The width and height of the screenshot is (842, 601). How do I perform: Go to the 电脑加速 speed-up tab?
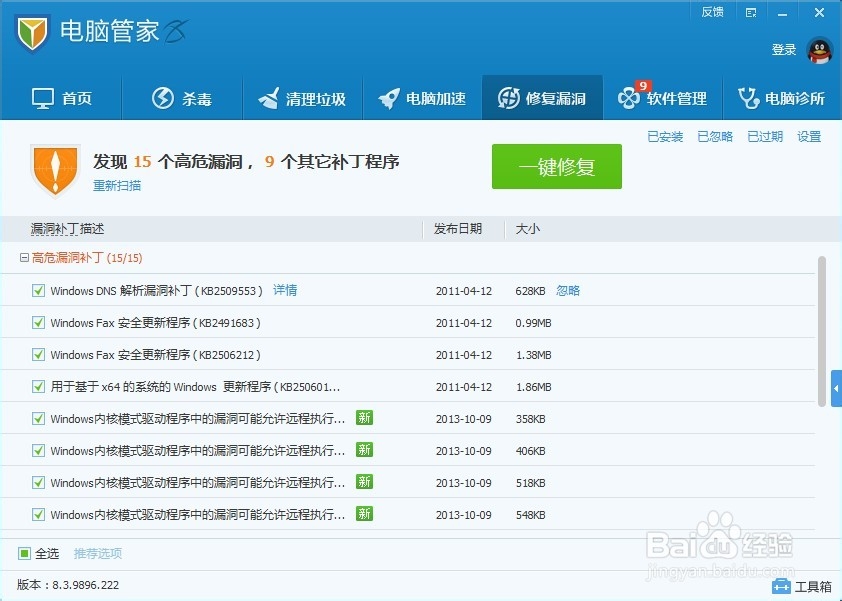pyautogui.click(x=422, y=98)
